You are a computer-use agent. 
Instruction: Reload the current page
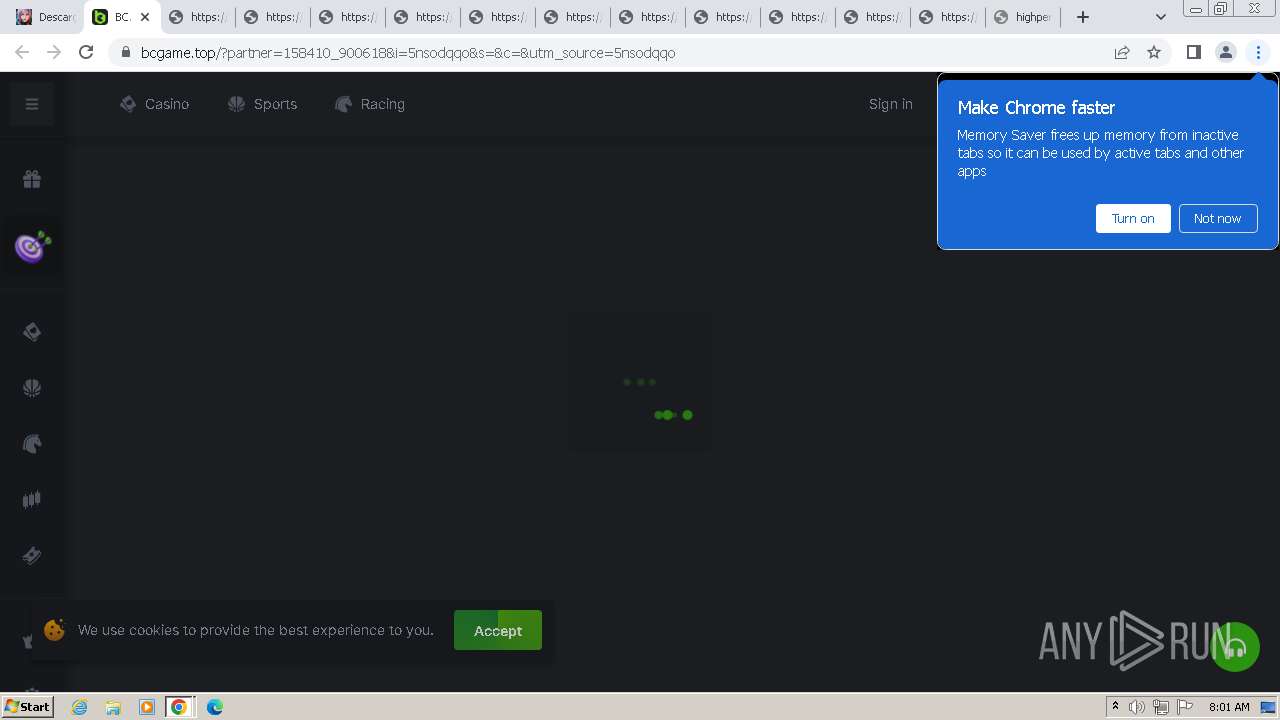(x=86, y=52)
